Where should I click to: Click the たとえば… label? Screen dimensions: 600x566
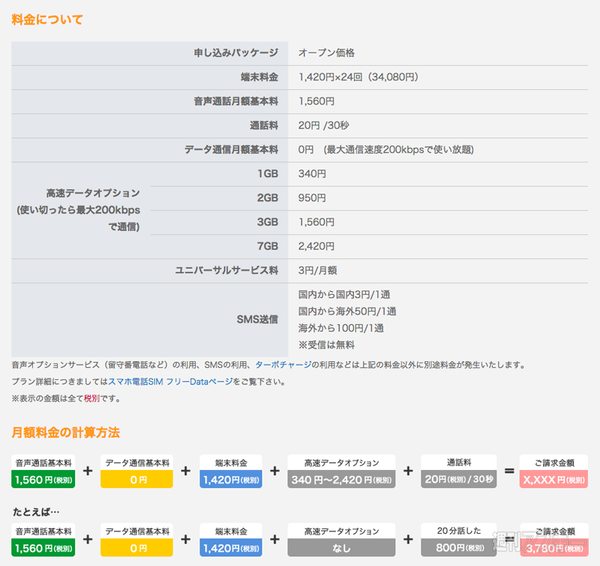point(36,512)
